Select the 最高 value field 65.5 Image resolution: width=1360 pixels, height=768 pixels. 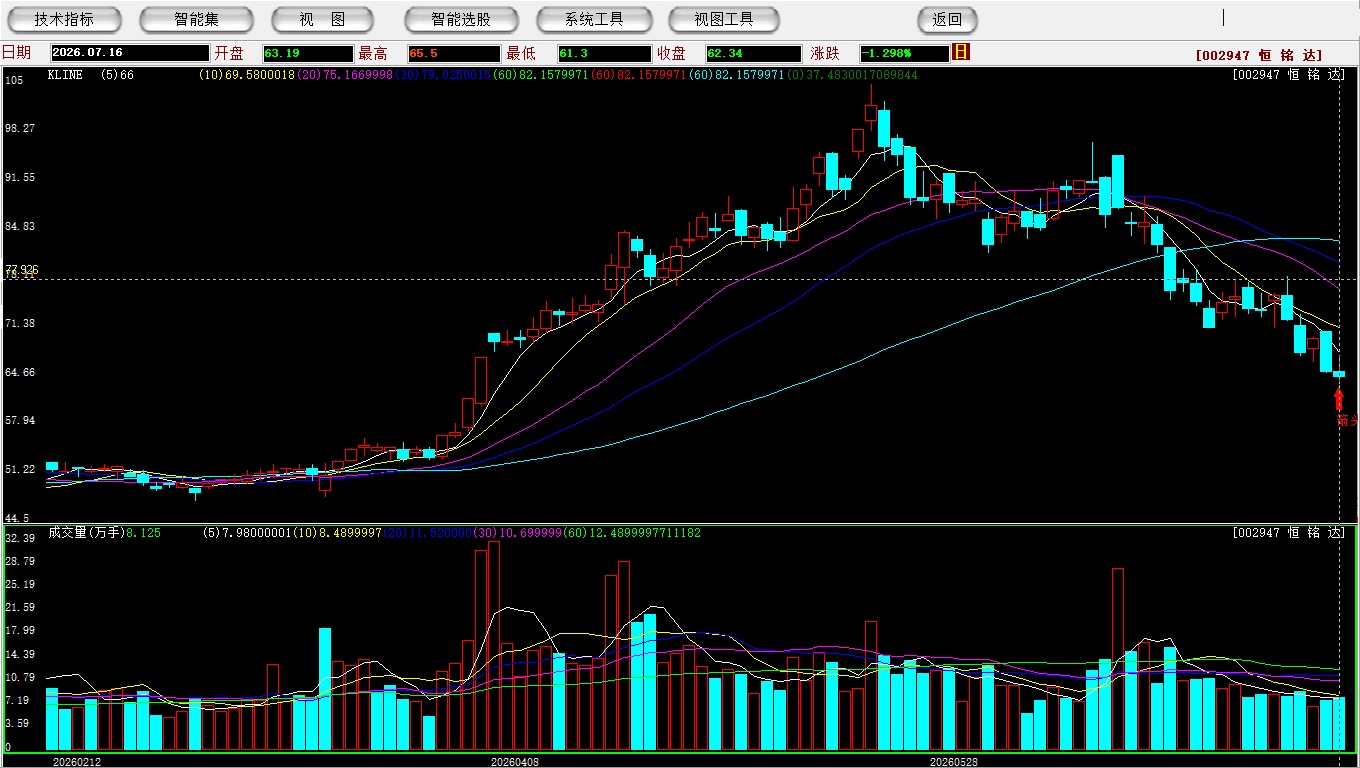[453, 53]
